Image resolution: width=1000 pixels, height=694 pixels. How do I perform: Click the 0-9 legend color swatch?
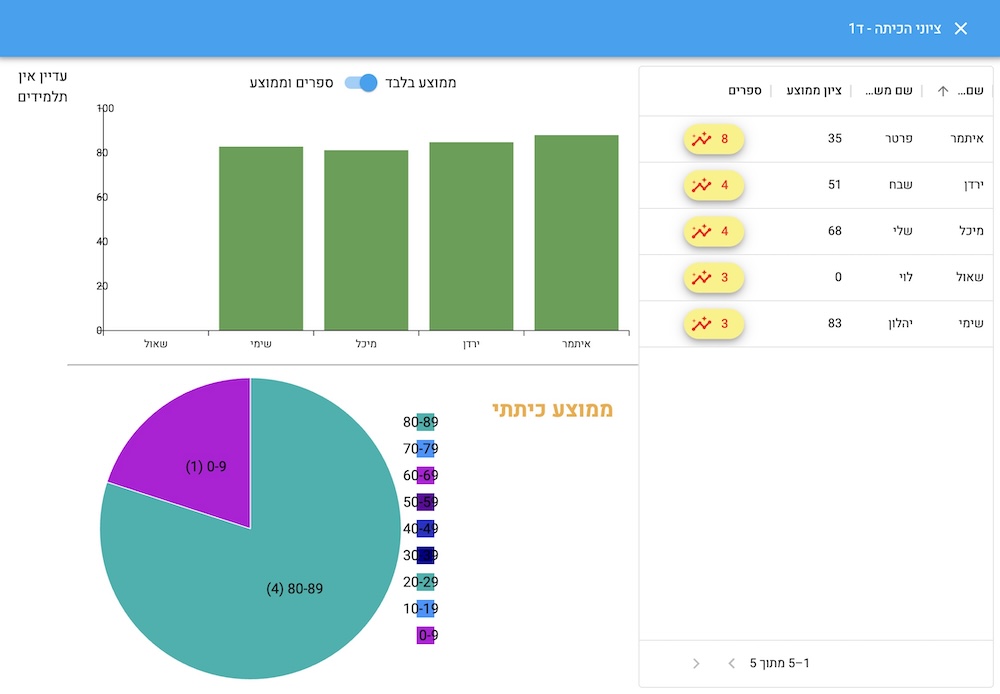425,635
